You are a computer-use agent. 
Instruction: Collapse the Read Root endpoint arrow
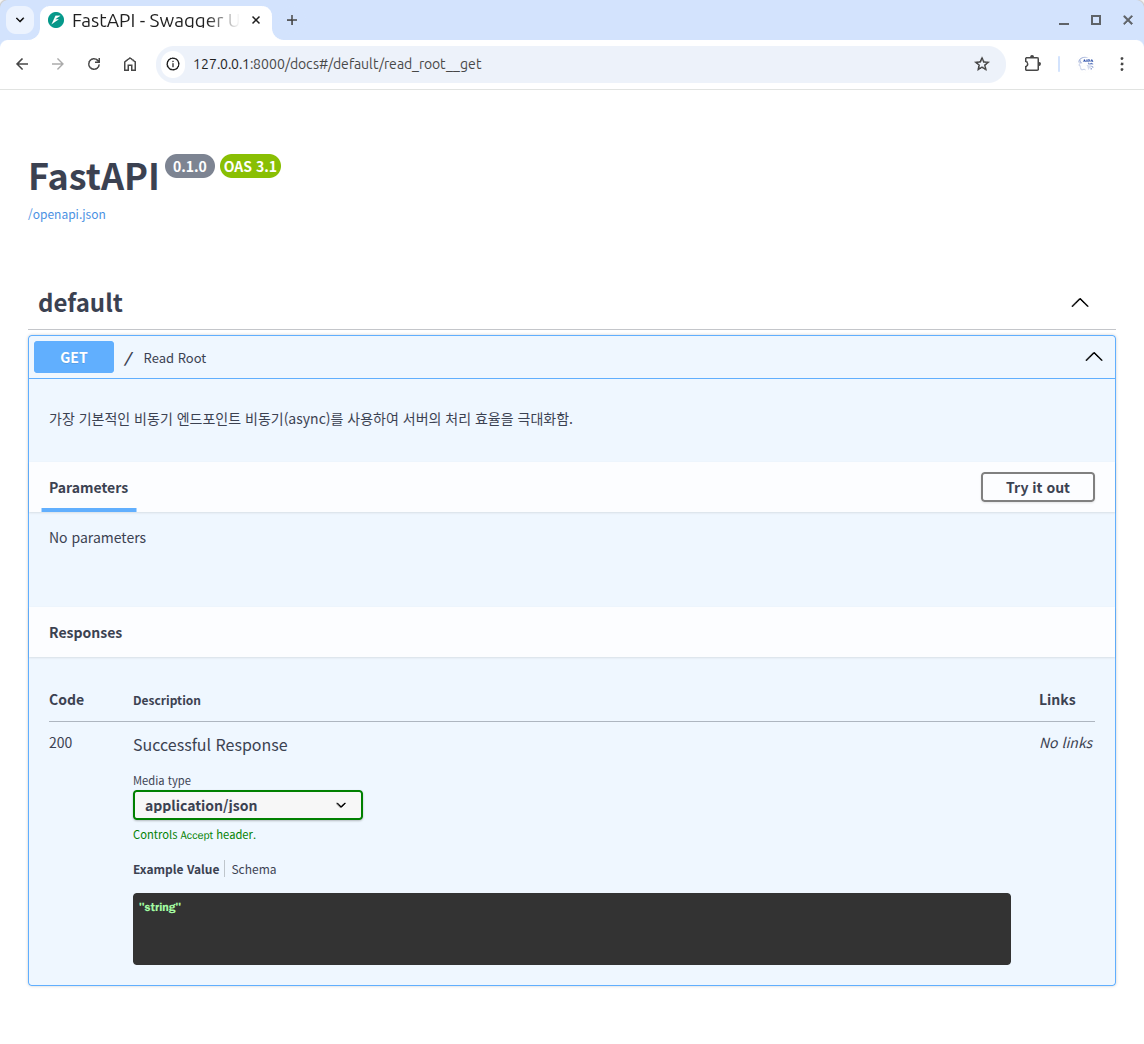tap(1094, 357)
